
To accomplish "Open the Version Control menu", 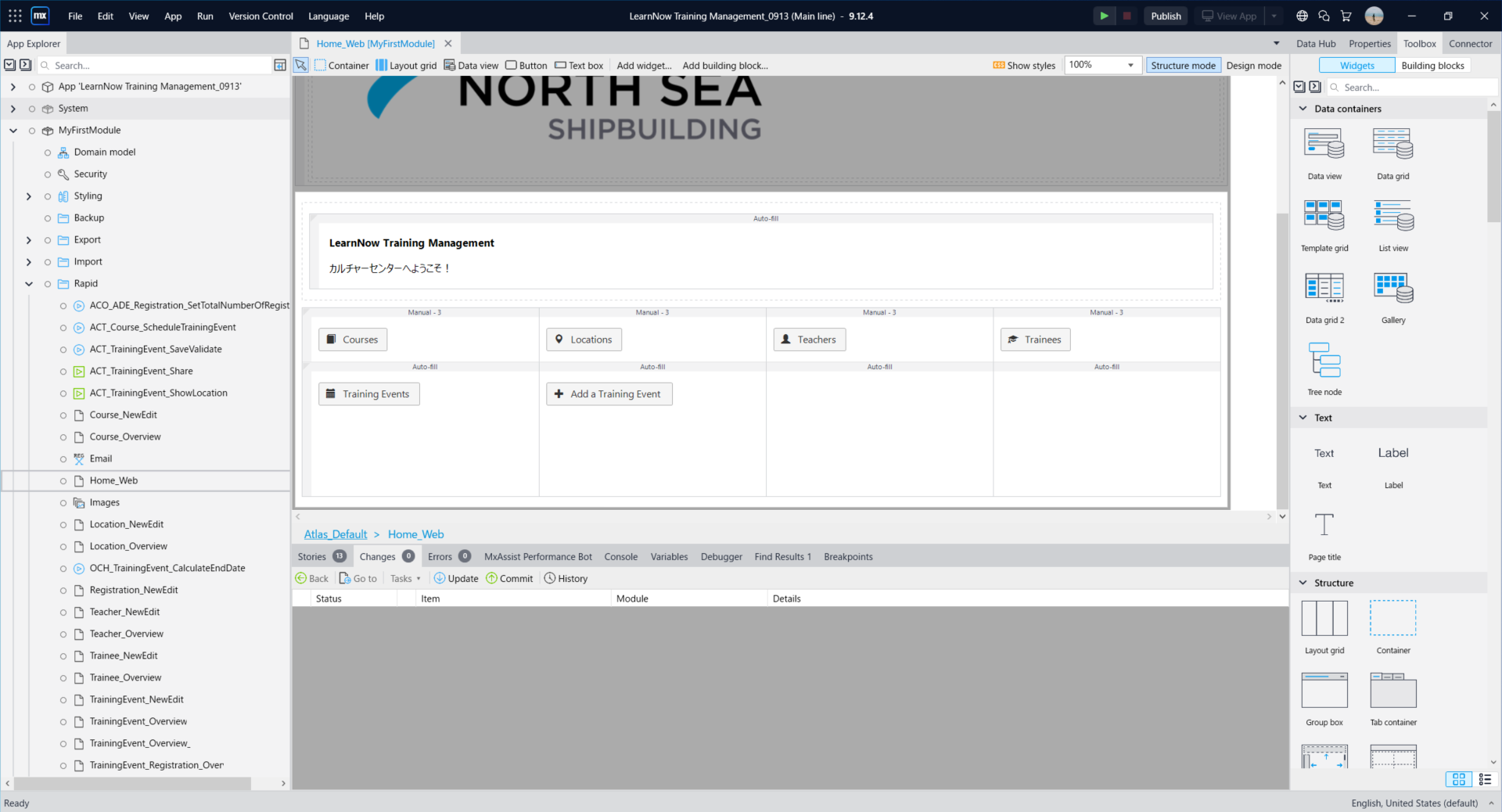I will click(x=261, y=16).
